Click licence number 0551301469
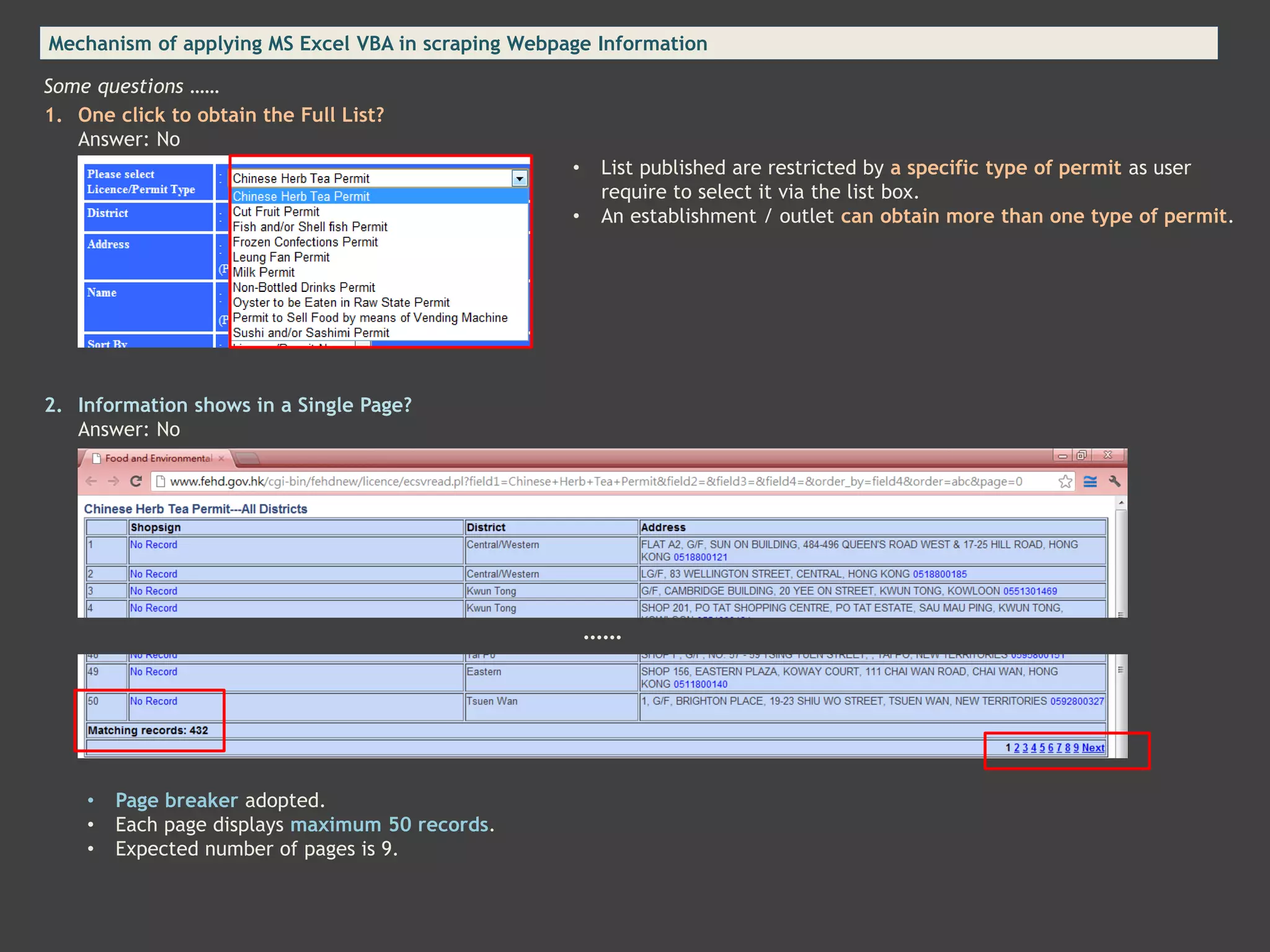1270x952 pixels. [x=1030, y=591]
